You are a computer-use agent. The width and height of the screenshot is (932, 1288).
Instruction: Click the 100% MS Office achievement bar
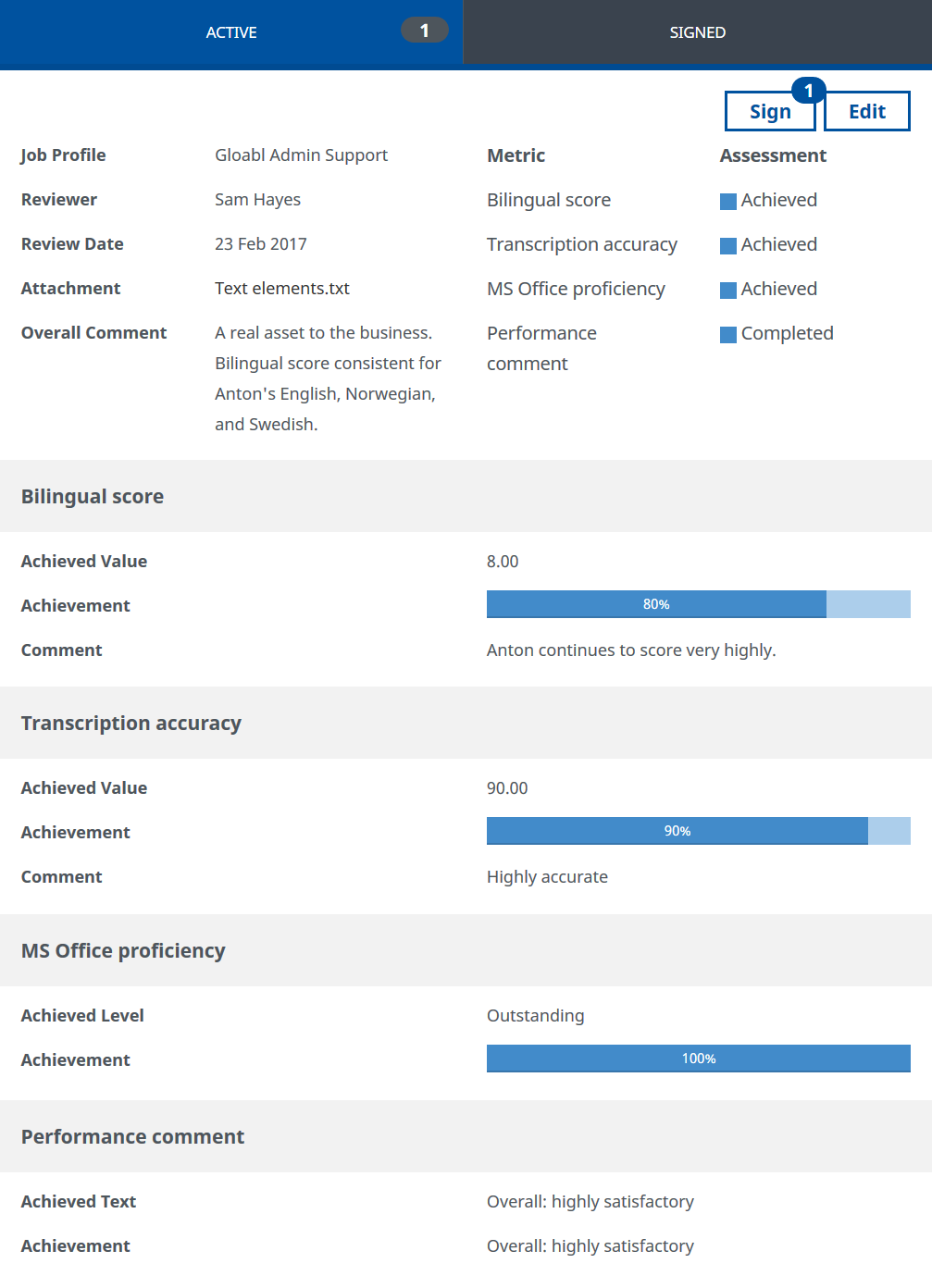pos(698,1059)
